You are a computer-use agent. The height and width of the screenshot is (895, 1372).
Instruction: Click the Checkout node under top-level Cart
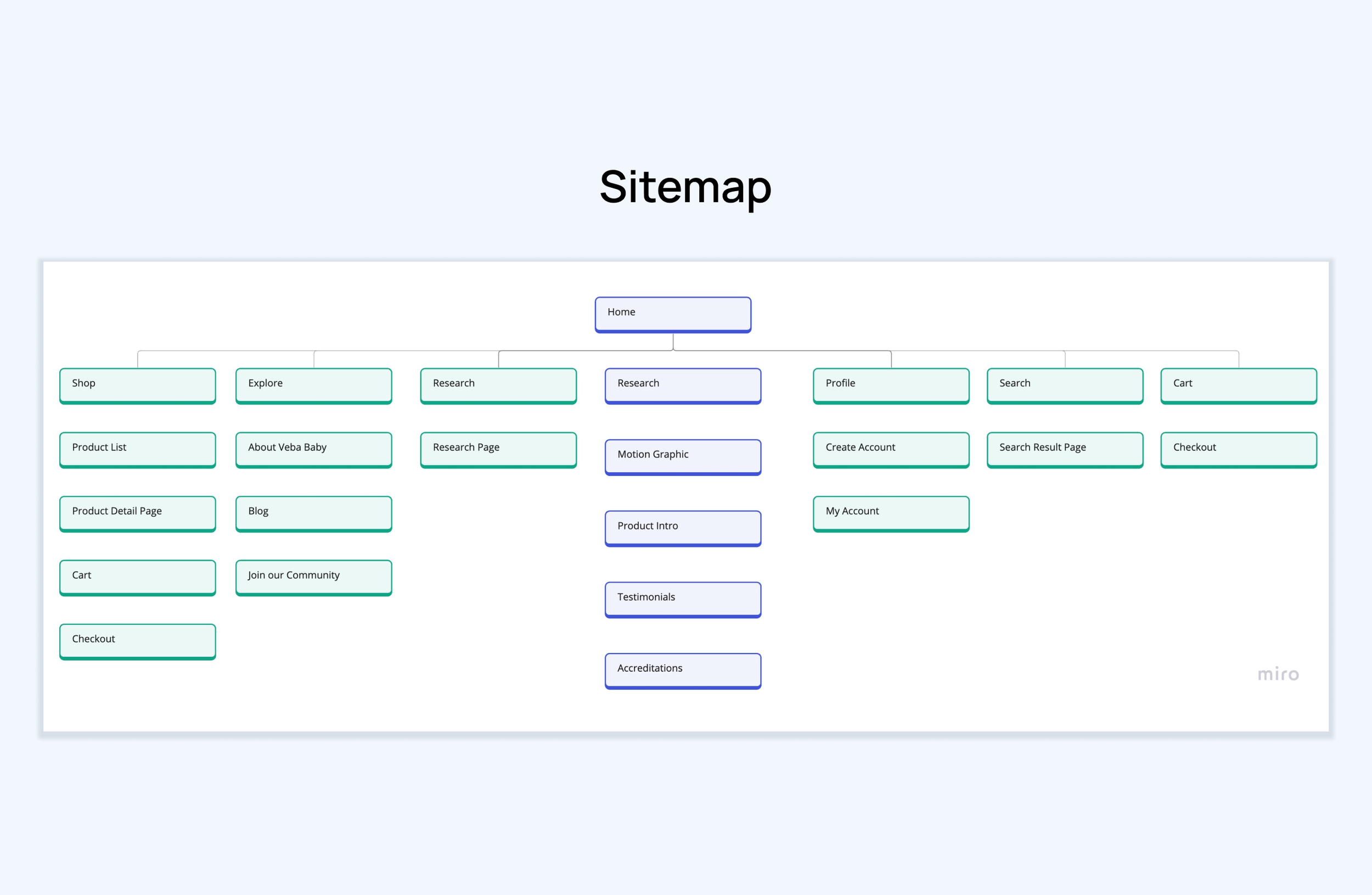pyautogui.click(x=1239, y=450)
